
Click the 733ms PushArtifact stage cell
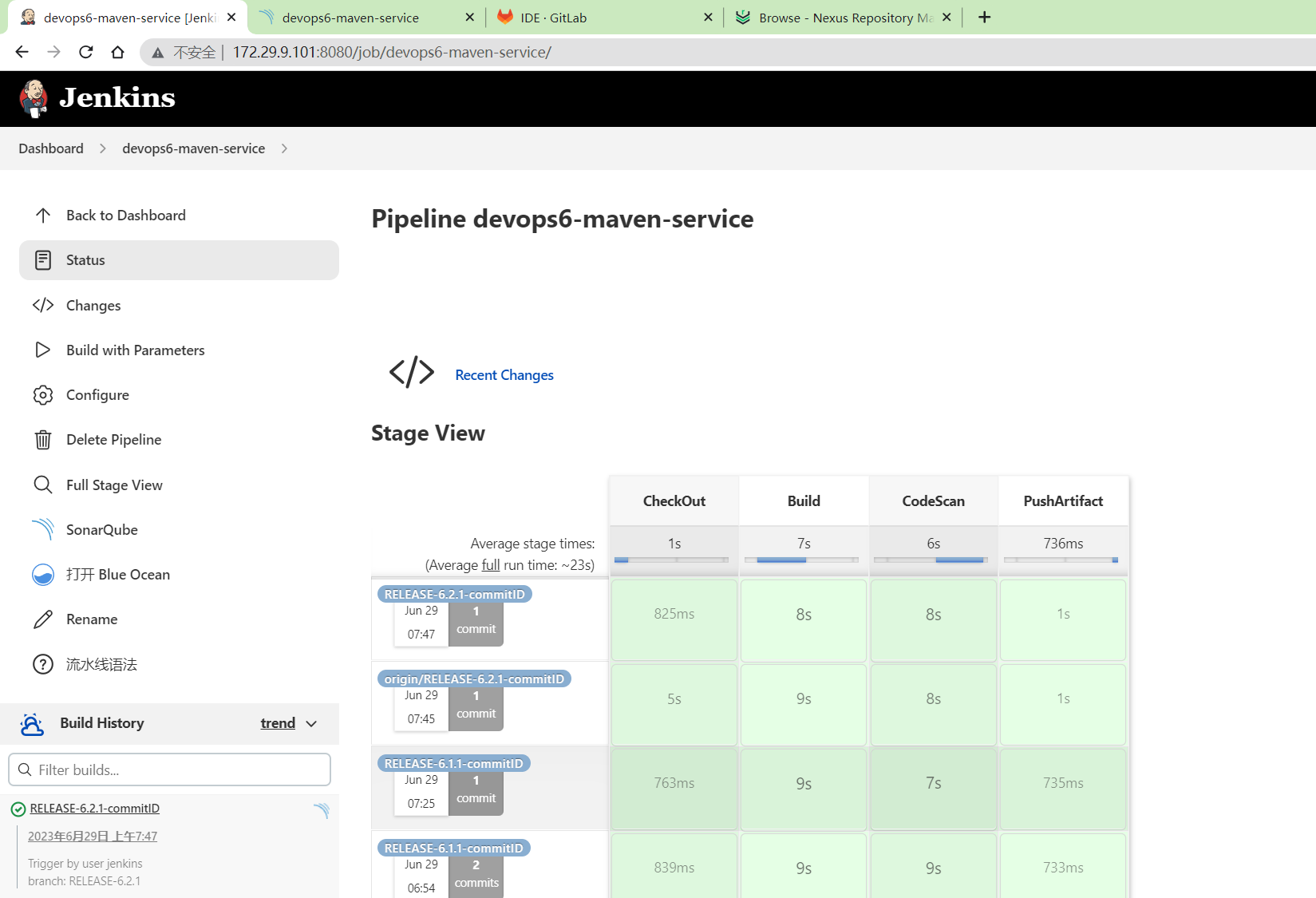tap(1063, 866)
